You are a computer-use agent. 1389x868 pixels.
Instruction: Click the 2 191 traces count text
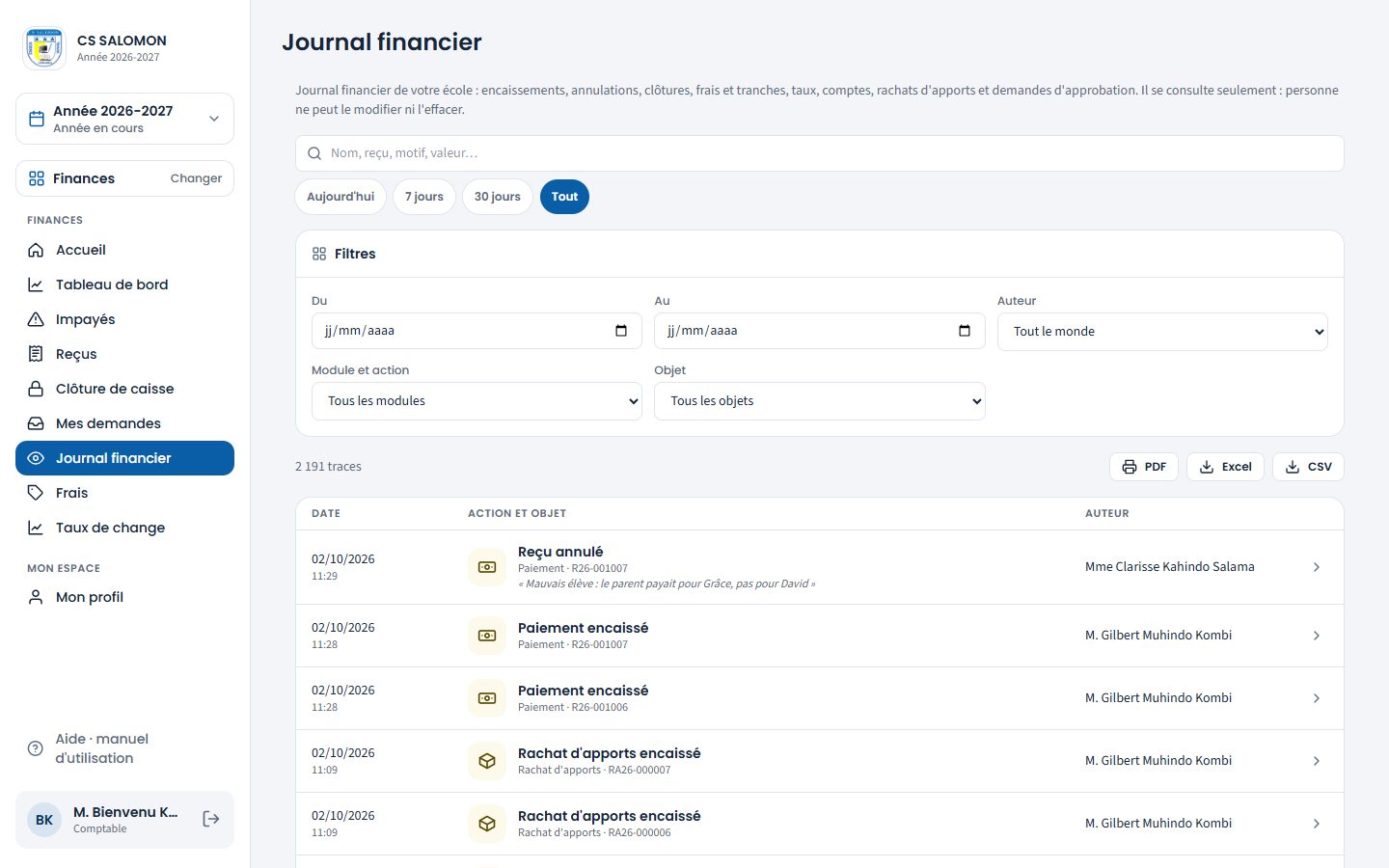tap(328, 467)
